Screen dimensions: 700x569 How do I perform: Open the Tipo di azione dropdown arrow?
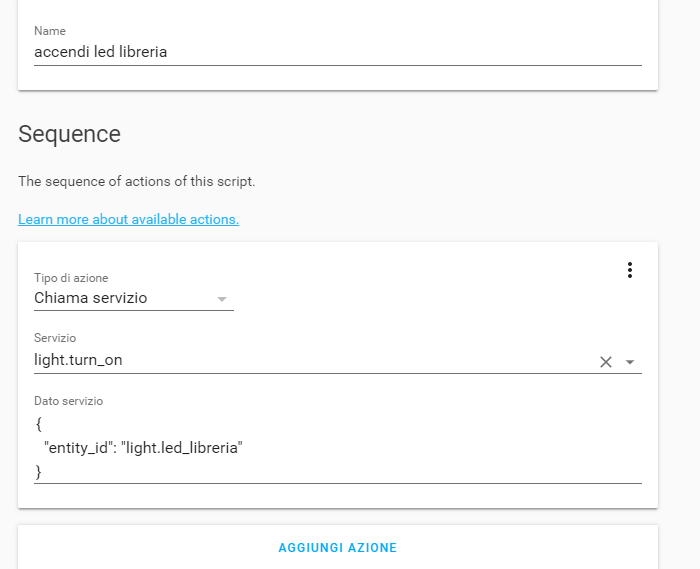(x=222, y=299)
